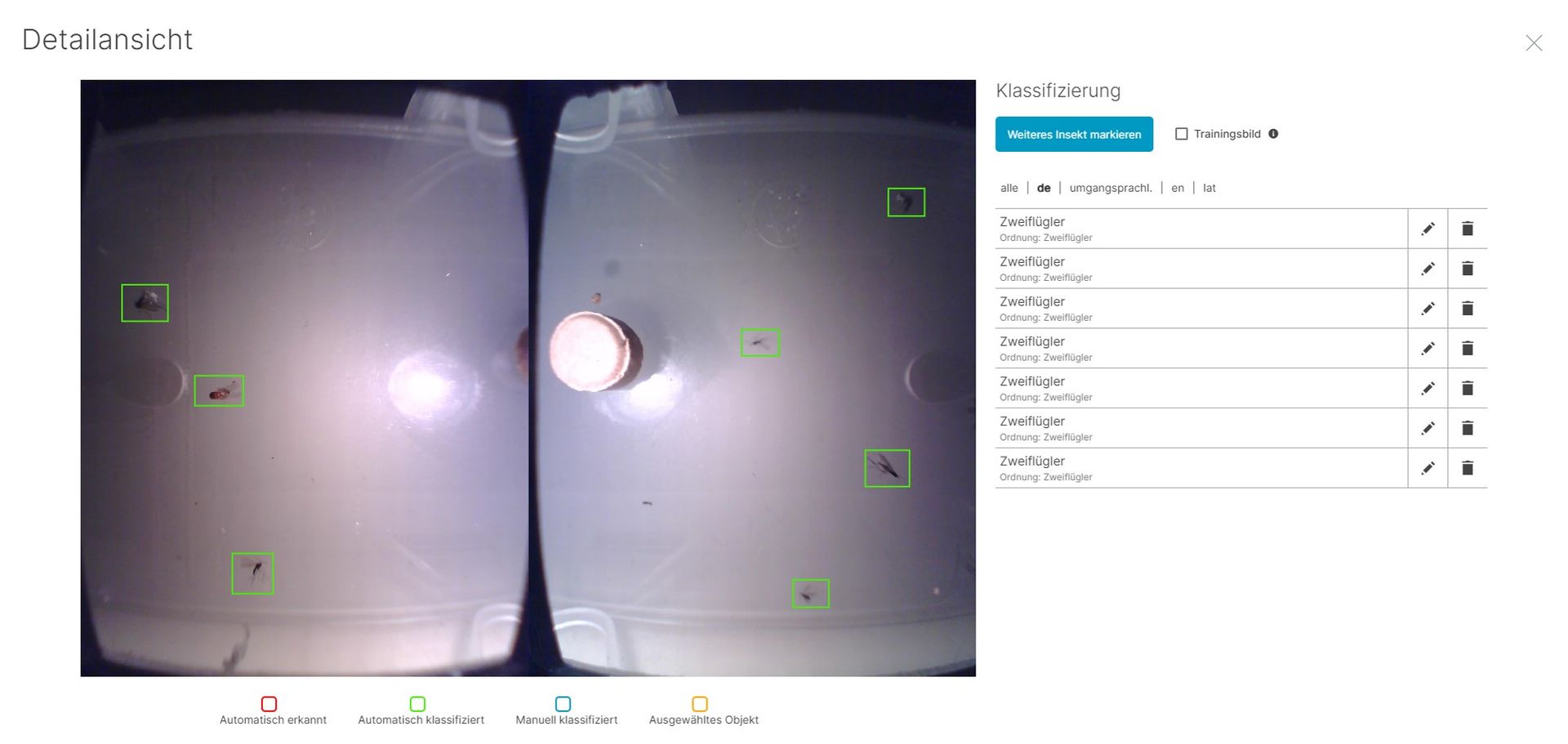Image resolution: width=1568 pixels, height=744 pixels.
Task: Remove the last Zweiflügler entry with trash icon
Action: pyautogui.click(x=1467, y=468)
